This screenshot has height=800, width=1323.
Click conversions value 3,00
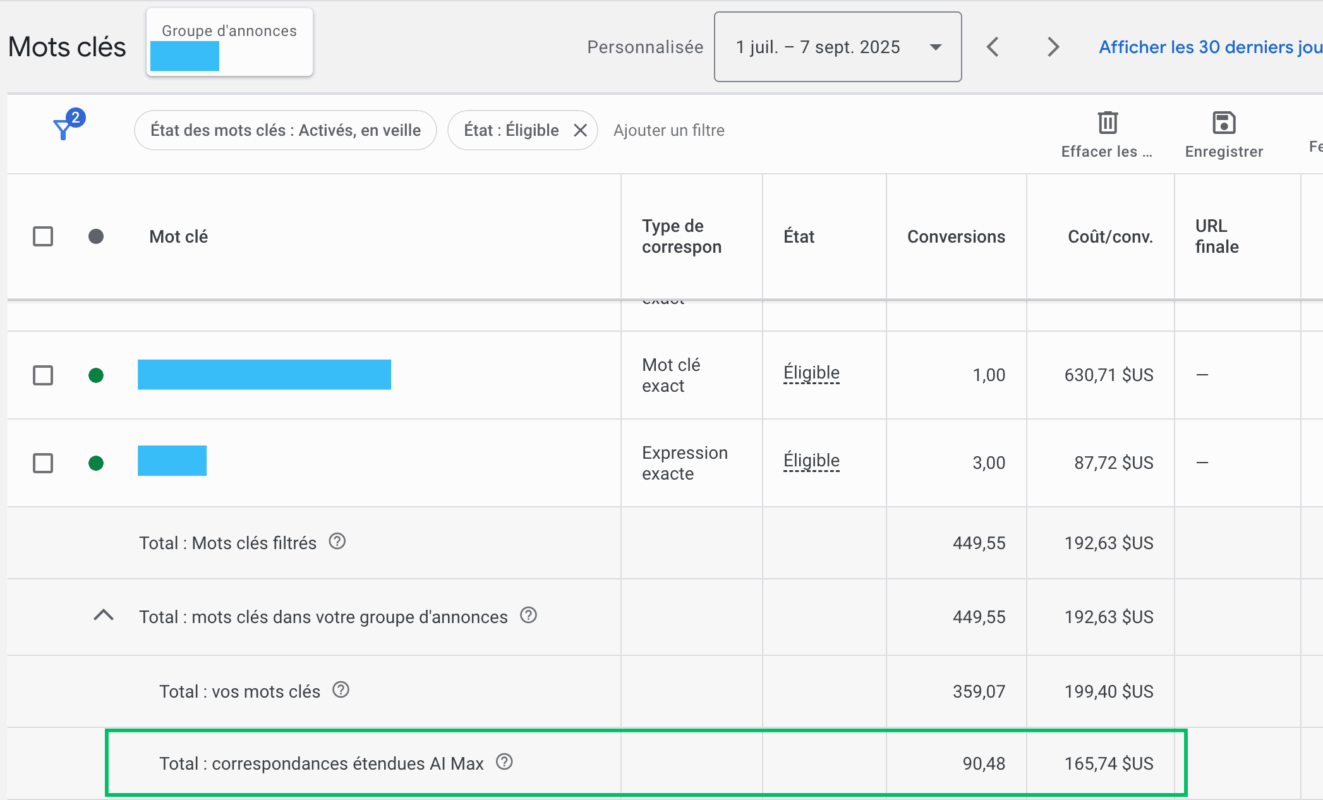pyautogui.click(x=989, y=463)
